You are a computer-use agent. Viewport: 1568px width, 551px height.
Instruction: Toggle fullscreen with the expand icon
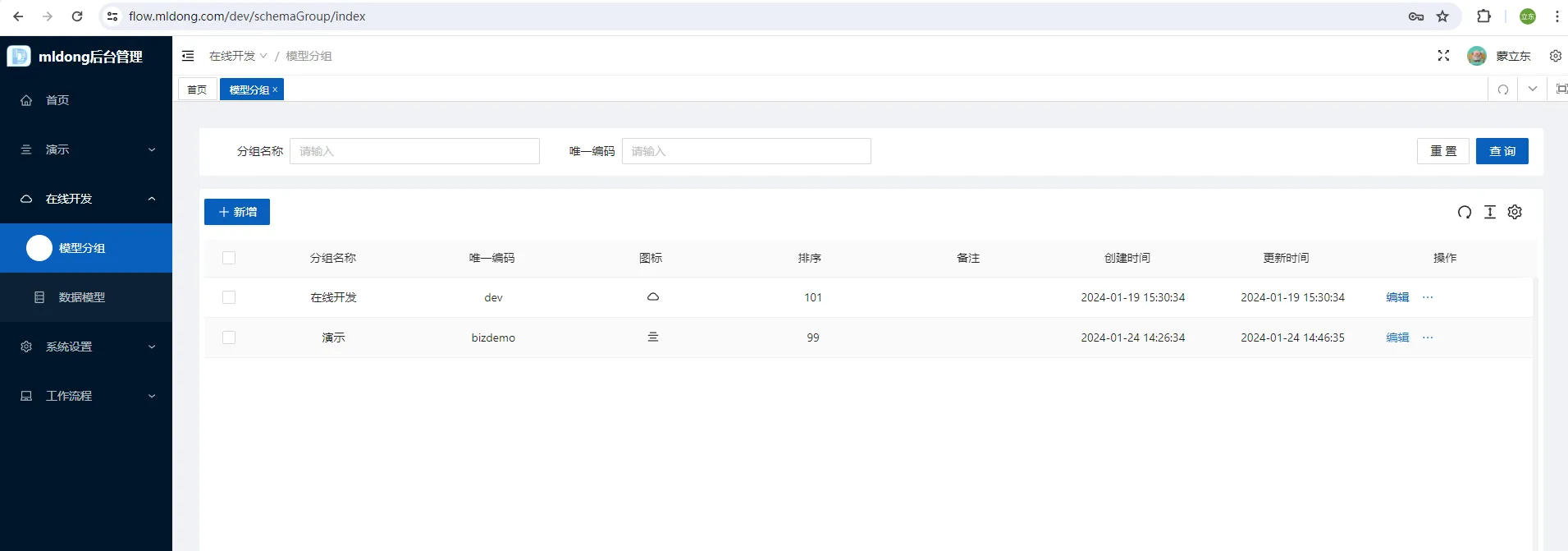[x=1443, y=56]
